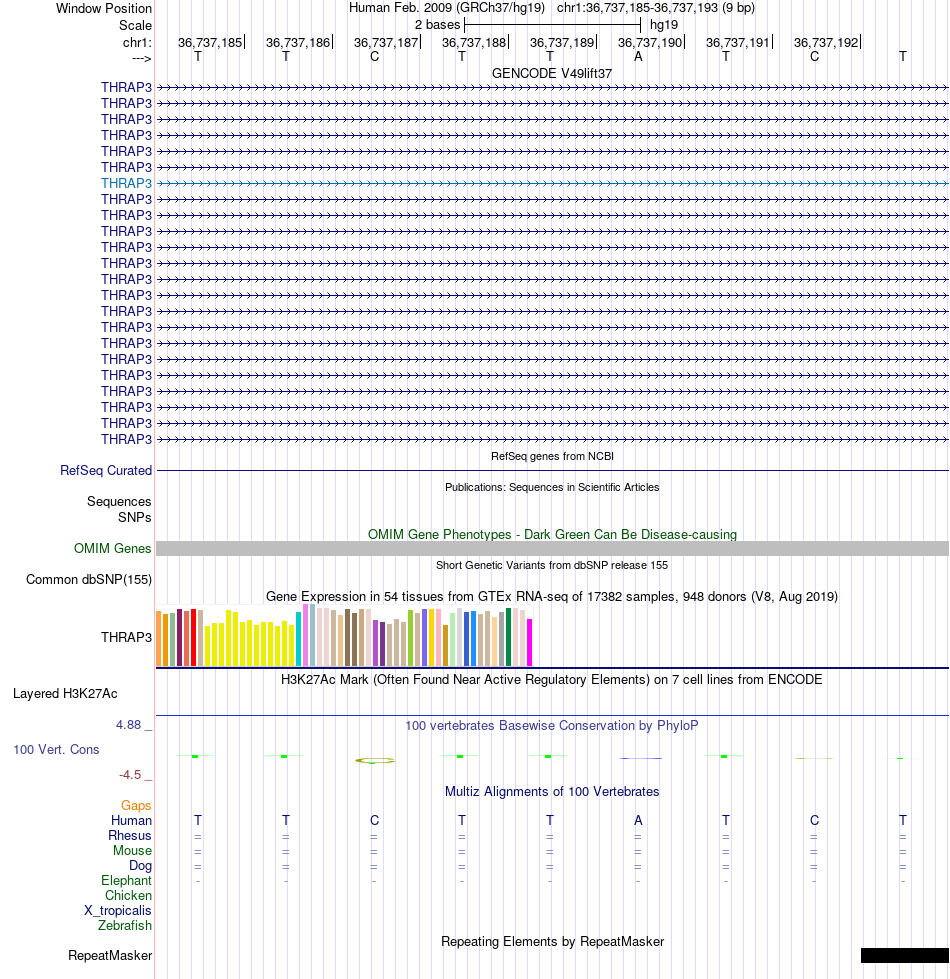Open the 'GENCODE V49lift37' track title
The height and width of the screenshot is (979, 950).
pos(552,73)
